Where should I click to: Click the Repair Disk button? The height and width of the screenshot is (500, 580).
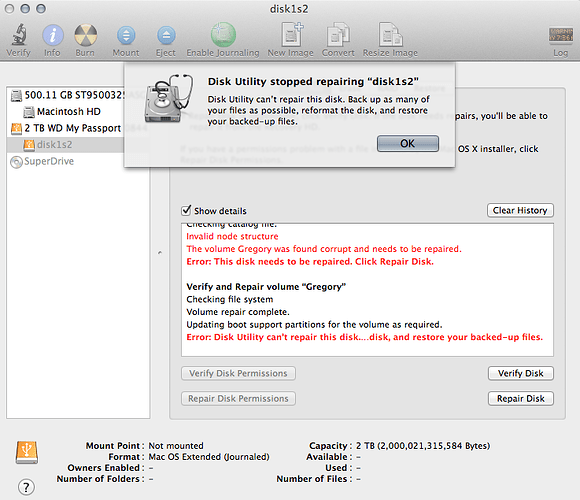coord(520,398)
